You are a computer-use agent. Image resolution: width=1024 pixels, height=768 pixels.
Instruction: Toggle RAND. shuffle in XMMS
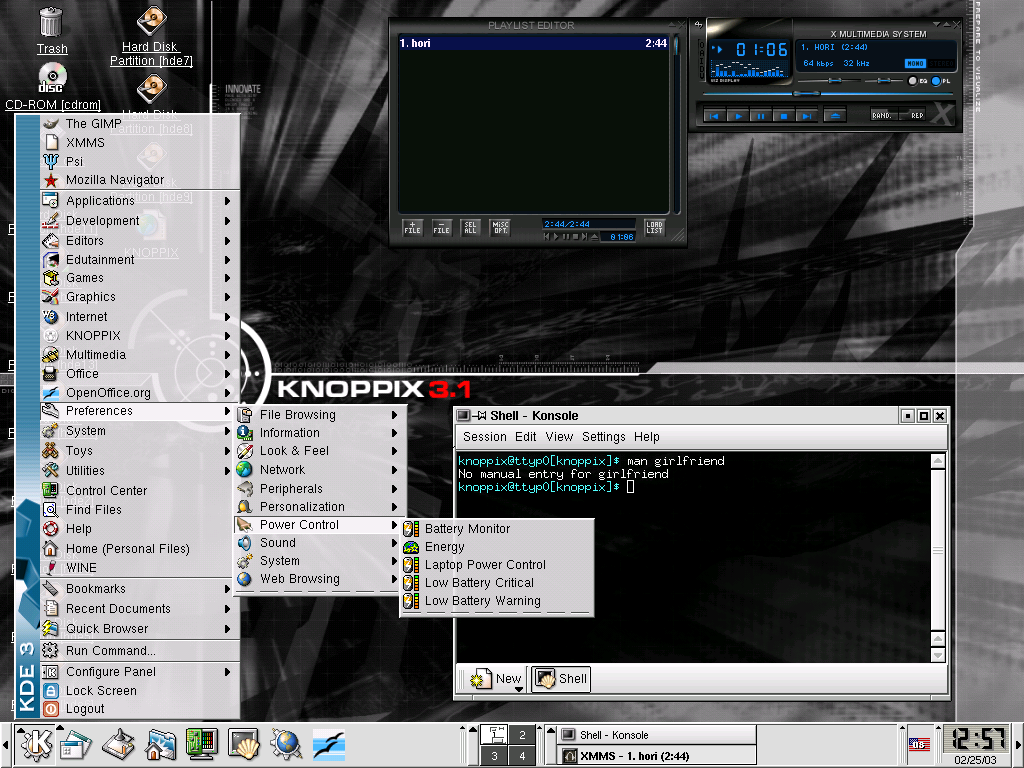click(x=882, y=115)
